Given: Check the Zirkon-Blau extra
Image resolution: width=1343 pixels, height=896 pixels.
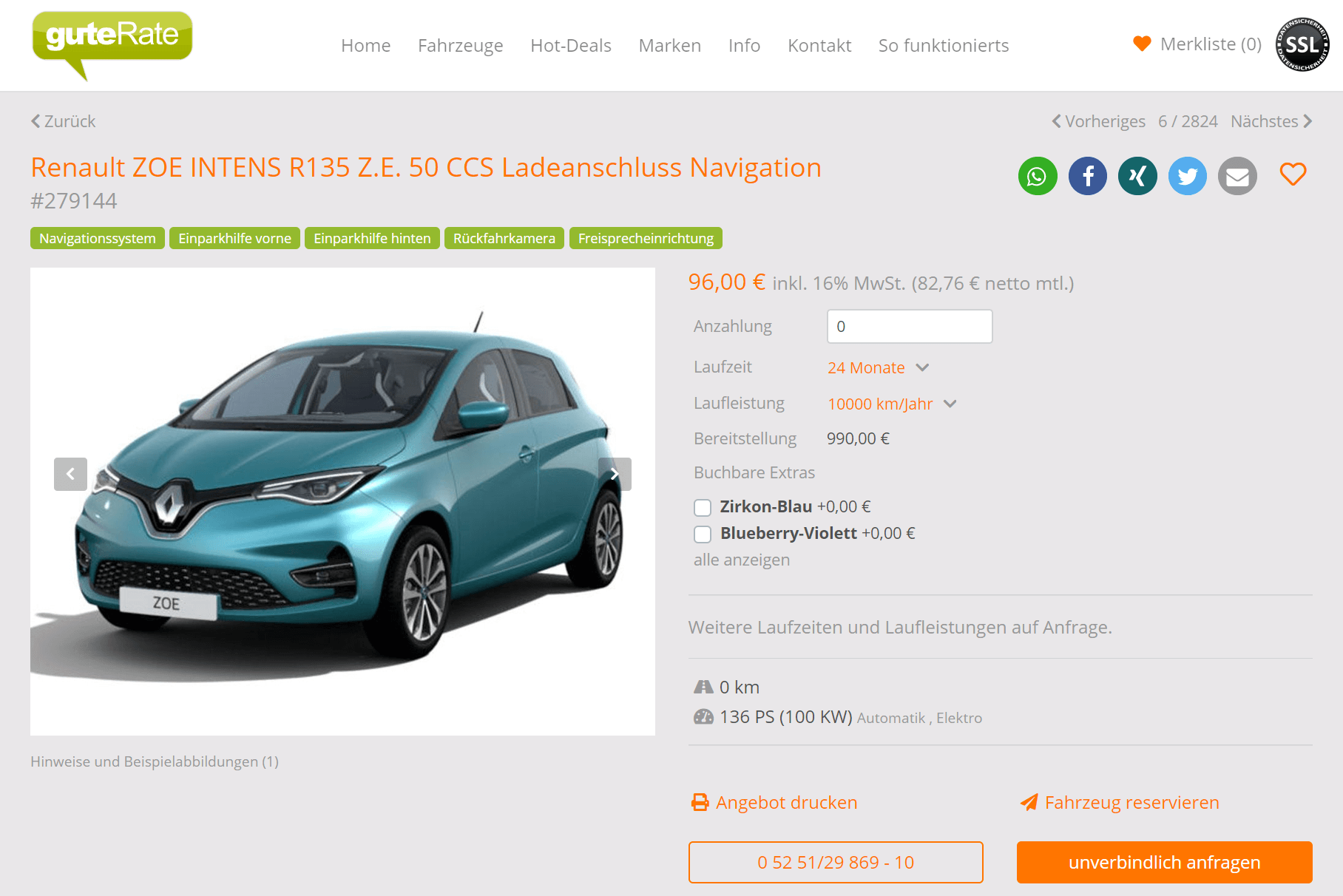Looking at the screenshot, I should (703, 507).
